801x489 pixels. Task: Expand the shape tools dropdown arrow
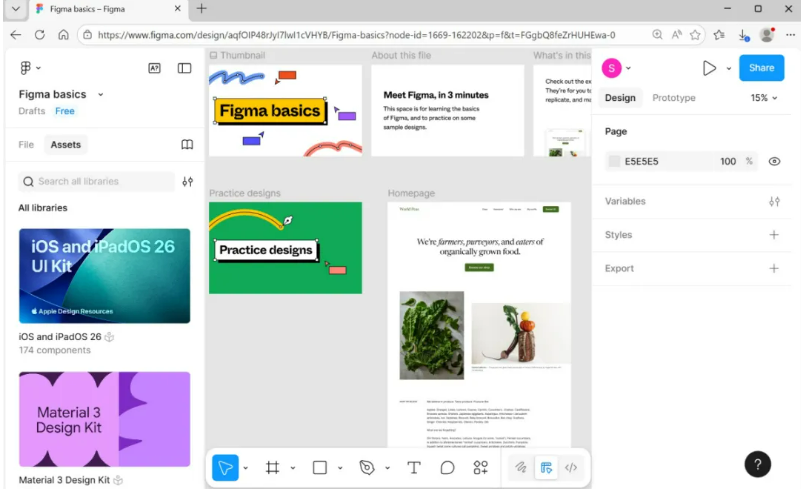(340, 468)
